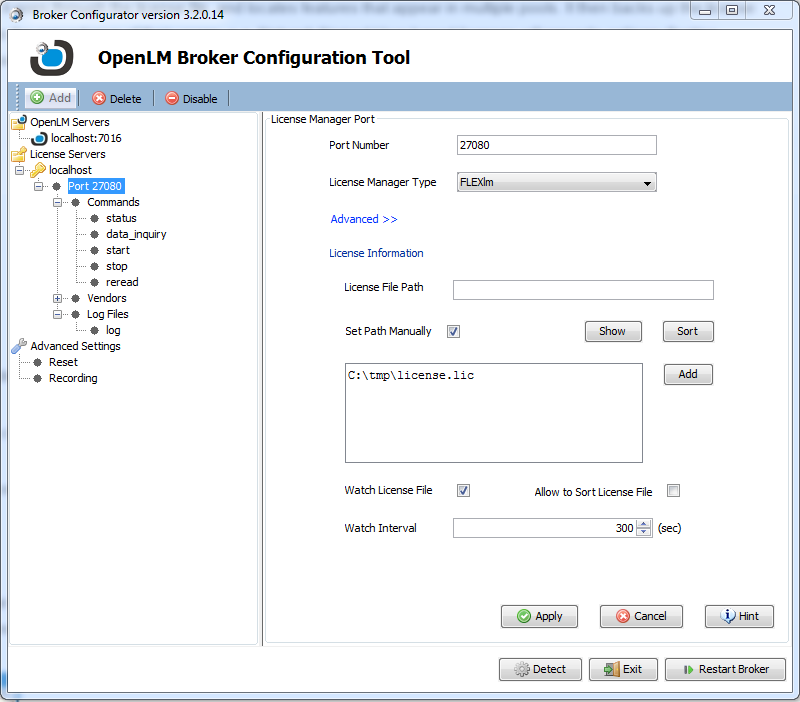The image size is (800, 702).
Task: Click the key icon beside localhost
Action: pyautogui.click(x=38, y=170)
